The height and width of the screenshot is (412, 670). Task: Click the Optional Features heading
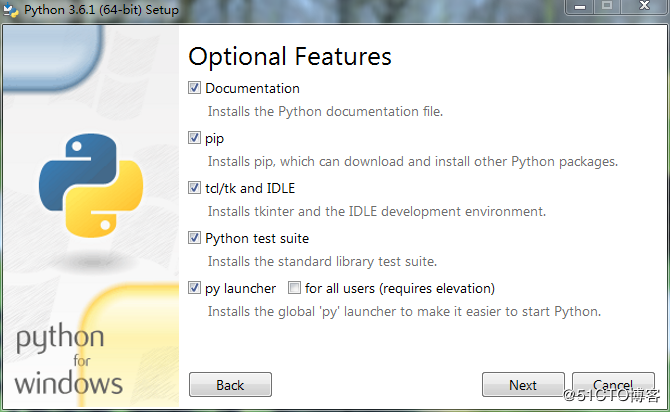click(290, 57)
